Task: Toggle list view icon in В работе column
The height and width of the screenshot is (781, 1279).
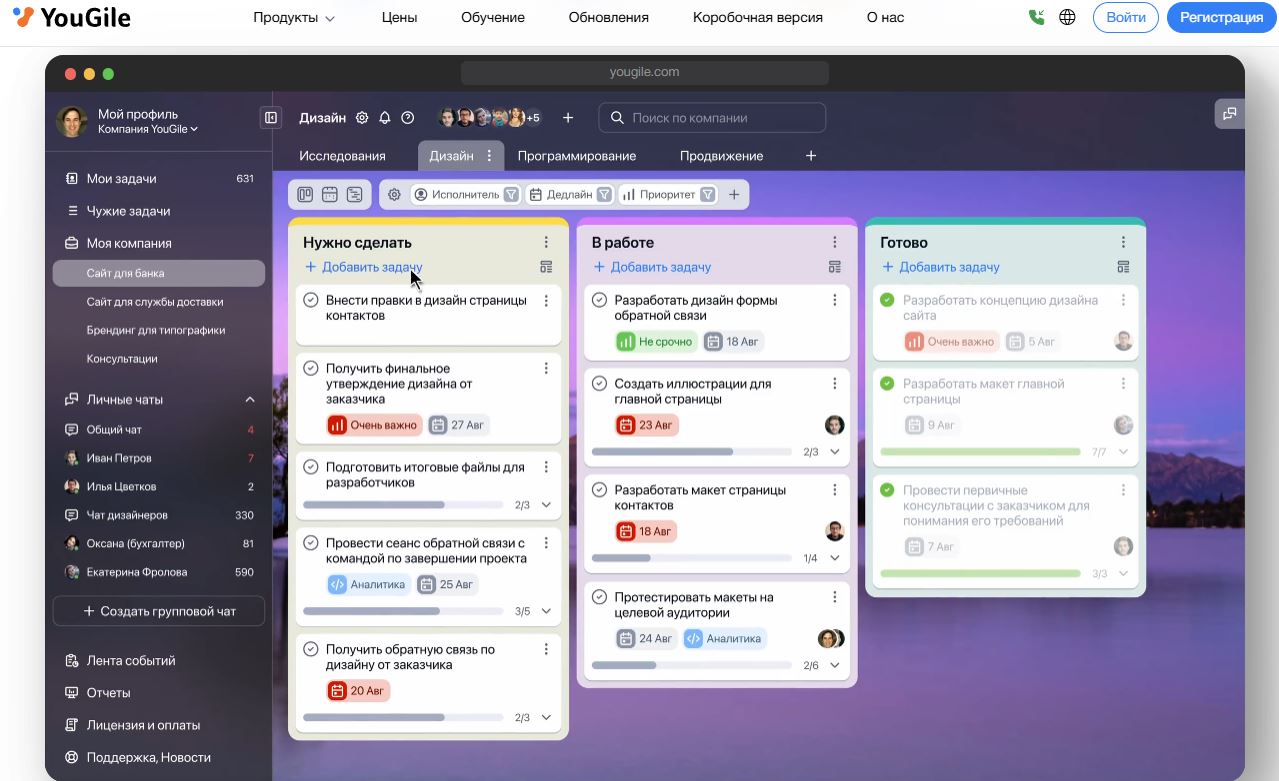Action: (835, 267)
